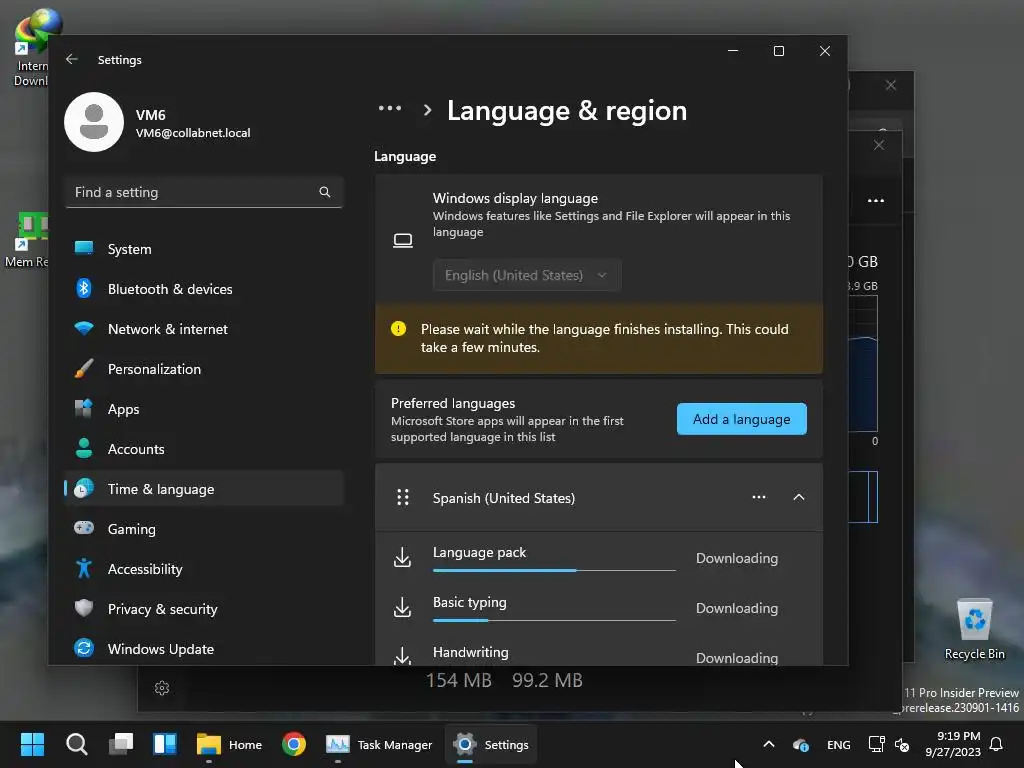Go back with the Settings back arrow
Screen dimensions: 1024x768
click(72, 59)
